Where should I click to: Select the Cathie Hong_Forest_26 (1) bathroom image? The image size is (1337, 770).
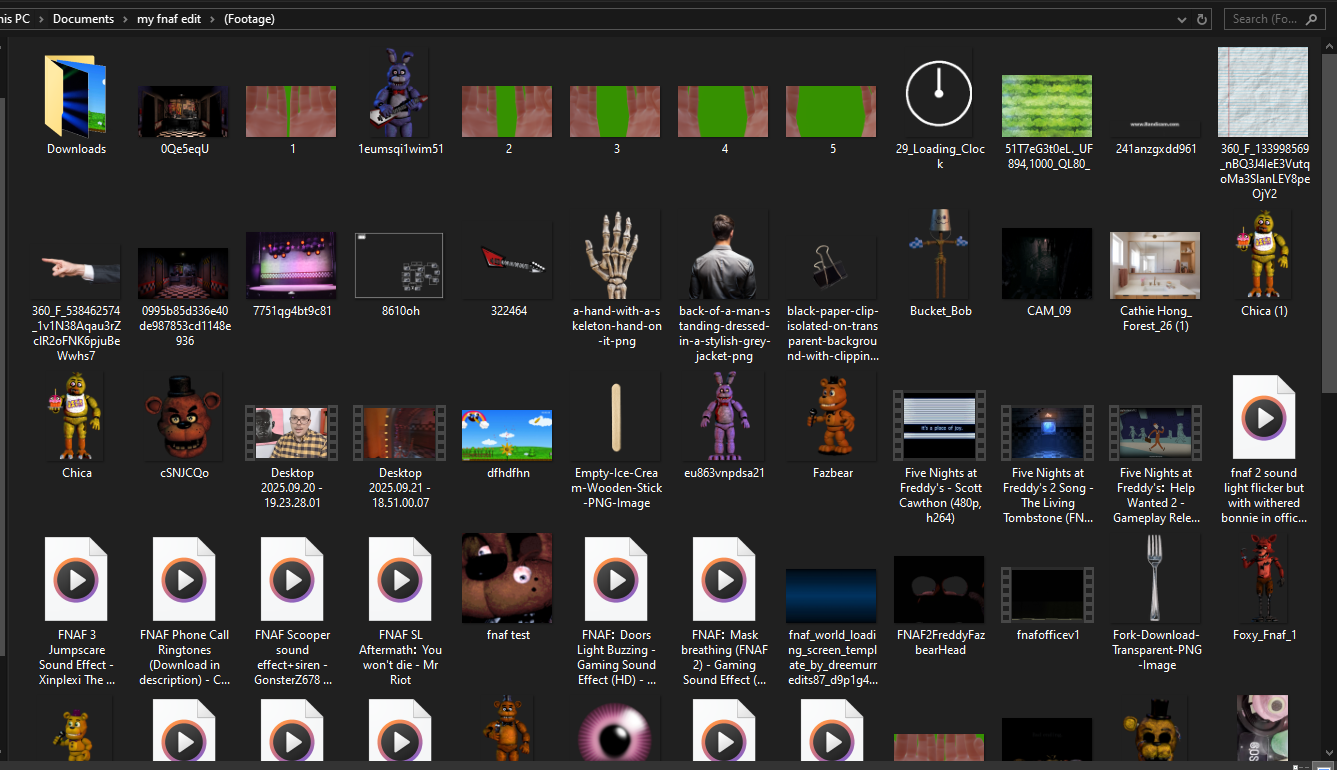[1155, 265]
